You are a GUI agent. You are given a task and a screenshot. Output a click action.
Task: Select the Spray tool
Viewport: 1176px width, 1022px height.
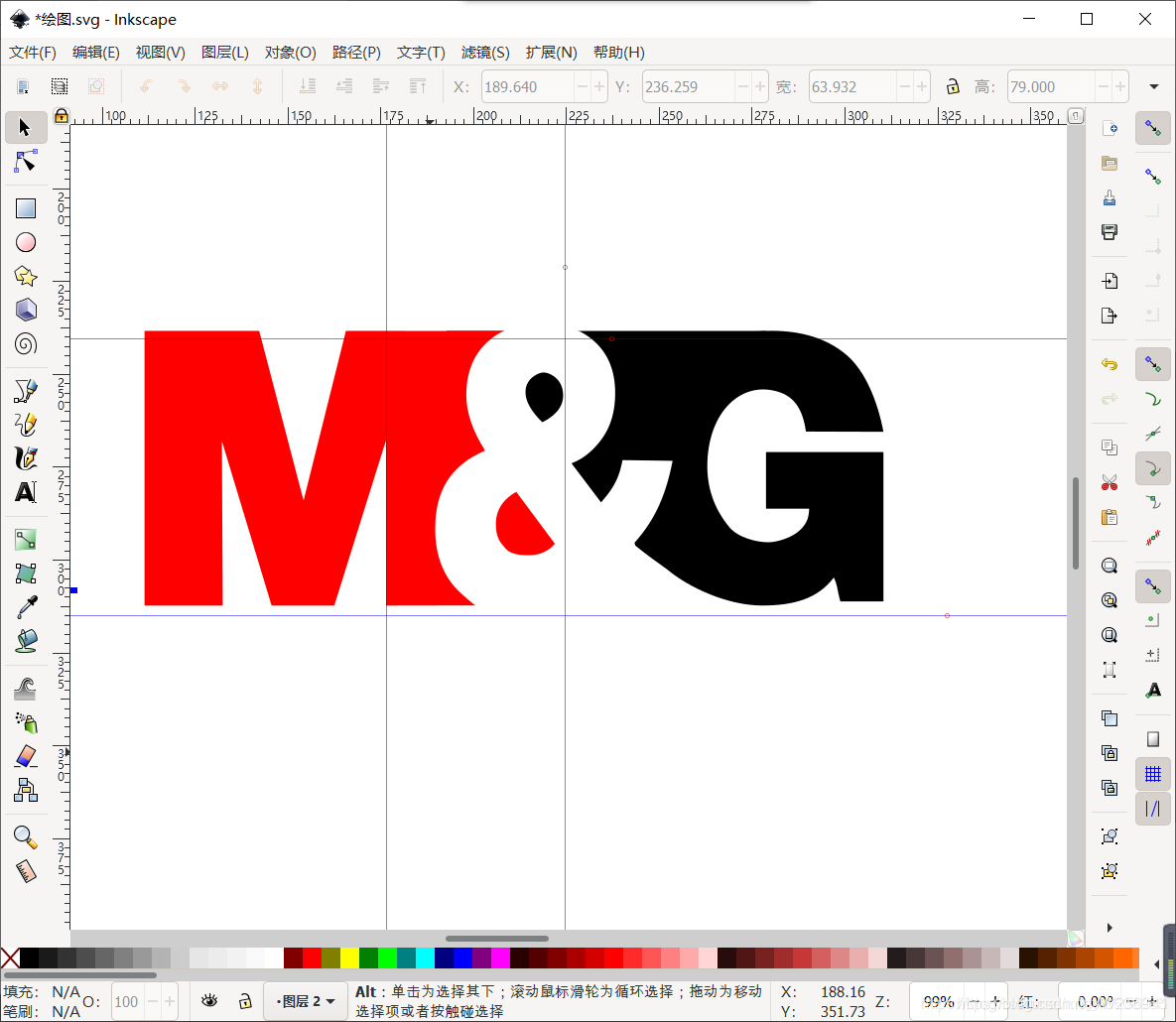point(26,722)
